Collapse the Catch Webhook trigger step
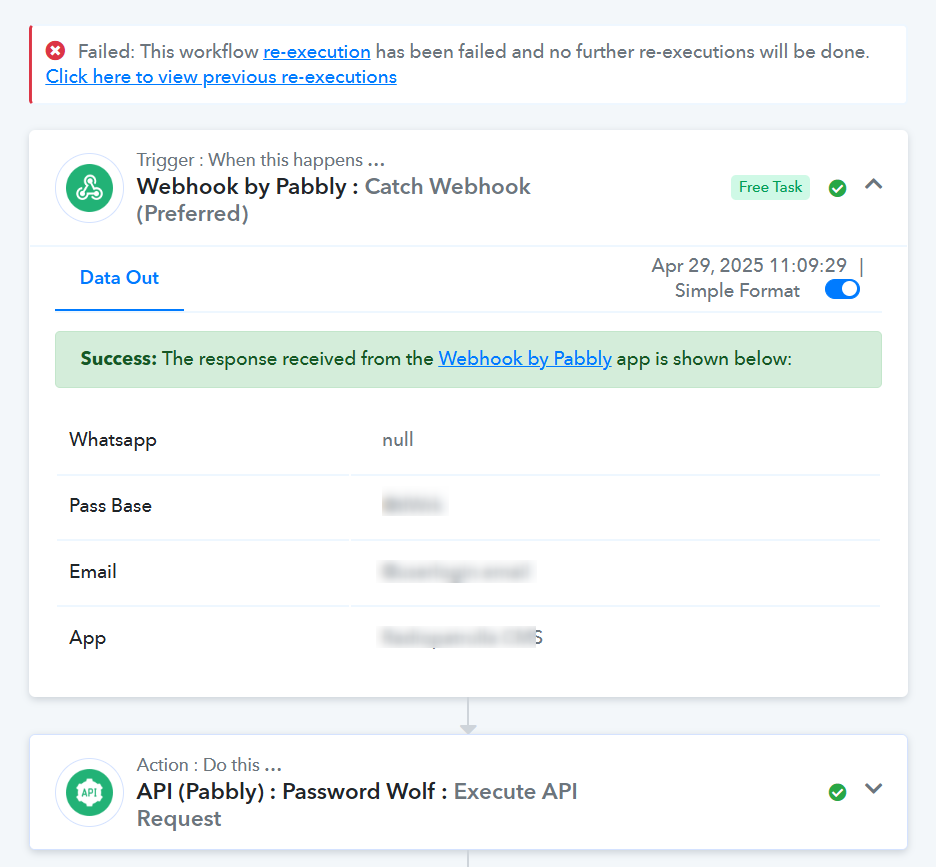This screenshot has width=936, height=867. [873, 185]
